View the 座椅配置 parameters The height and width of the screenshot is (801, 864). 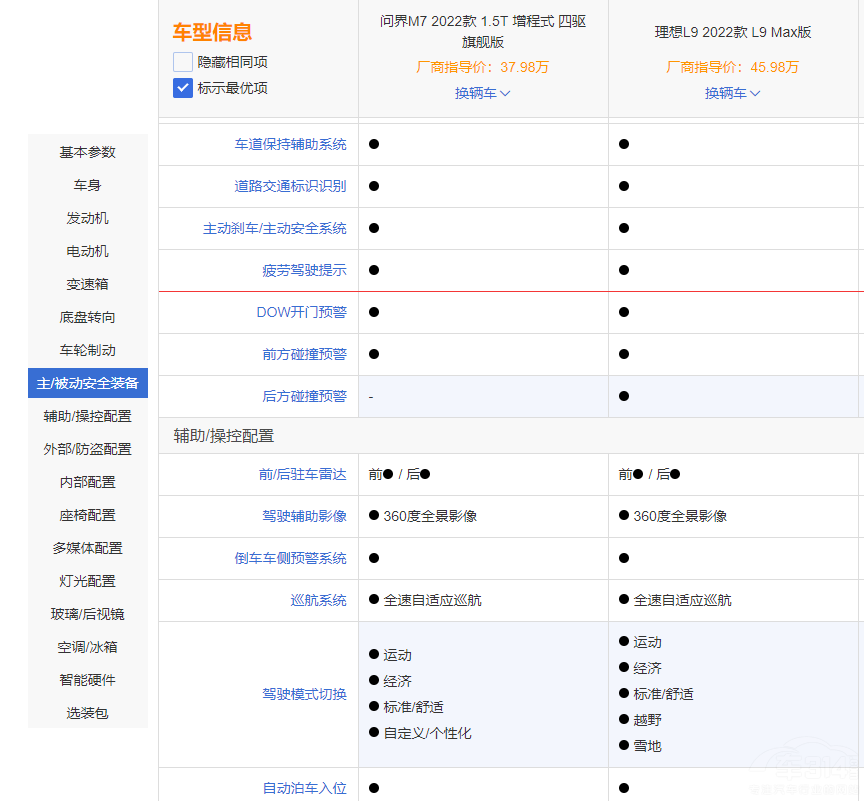tap(87, 515)
